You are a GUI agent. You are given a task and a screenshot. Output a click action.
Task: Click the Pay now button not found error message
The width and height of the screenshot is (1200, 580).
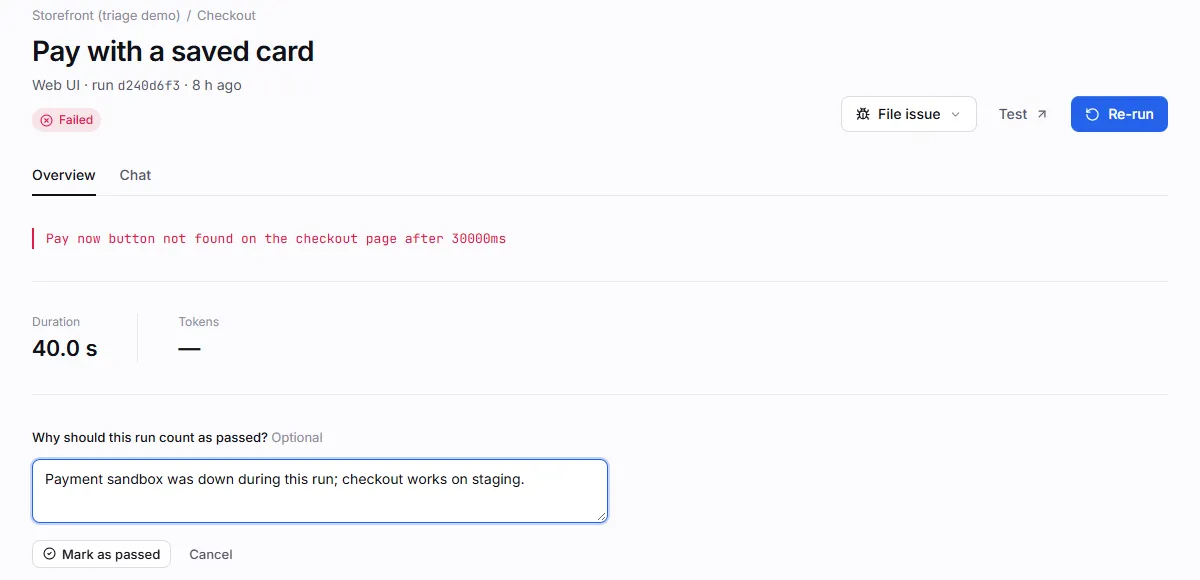pos(276,239)
